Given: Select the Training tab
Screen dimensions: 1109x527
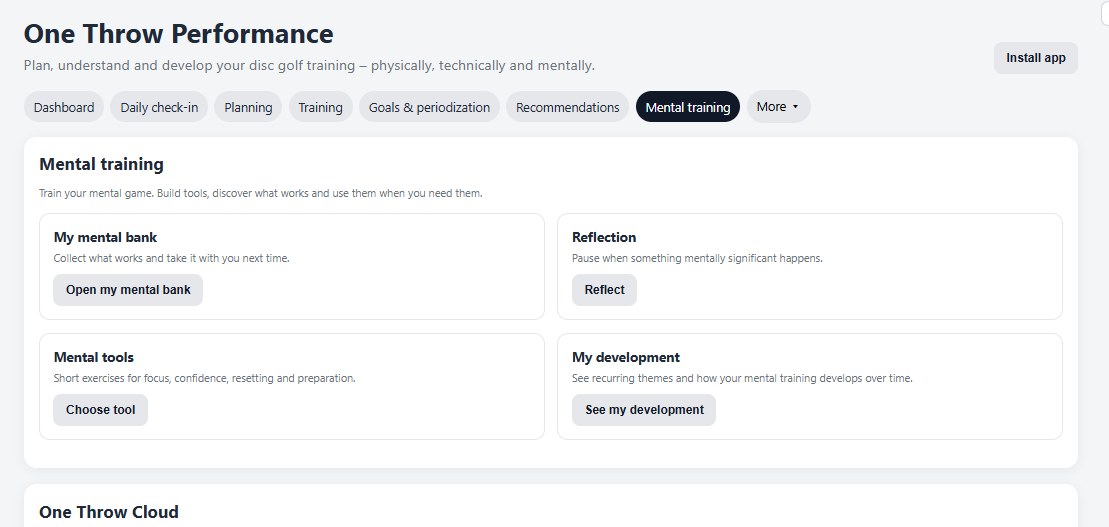Looking at the screenshot, I should tap(320, 107).
